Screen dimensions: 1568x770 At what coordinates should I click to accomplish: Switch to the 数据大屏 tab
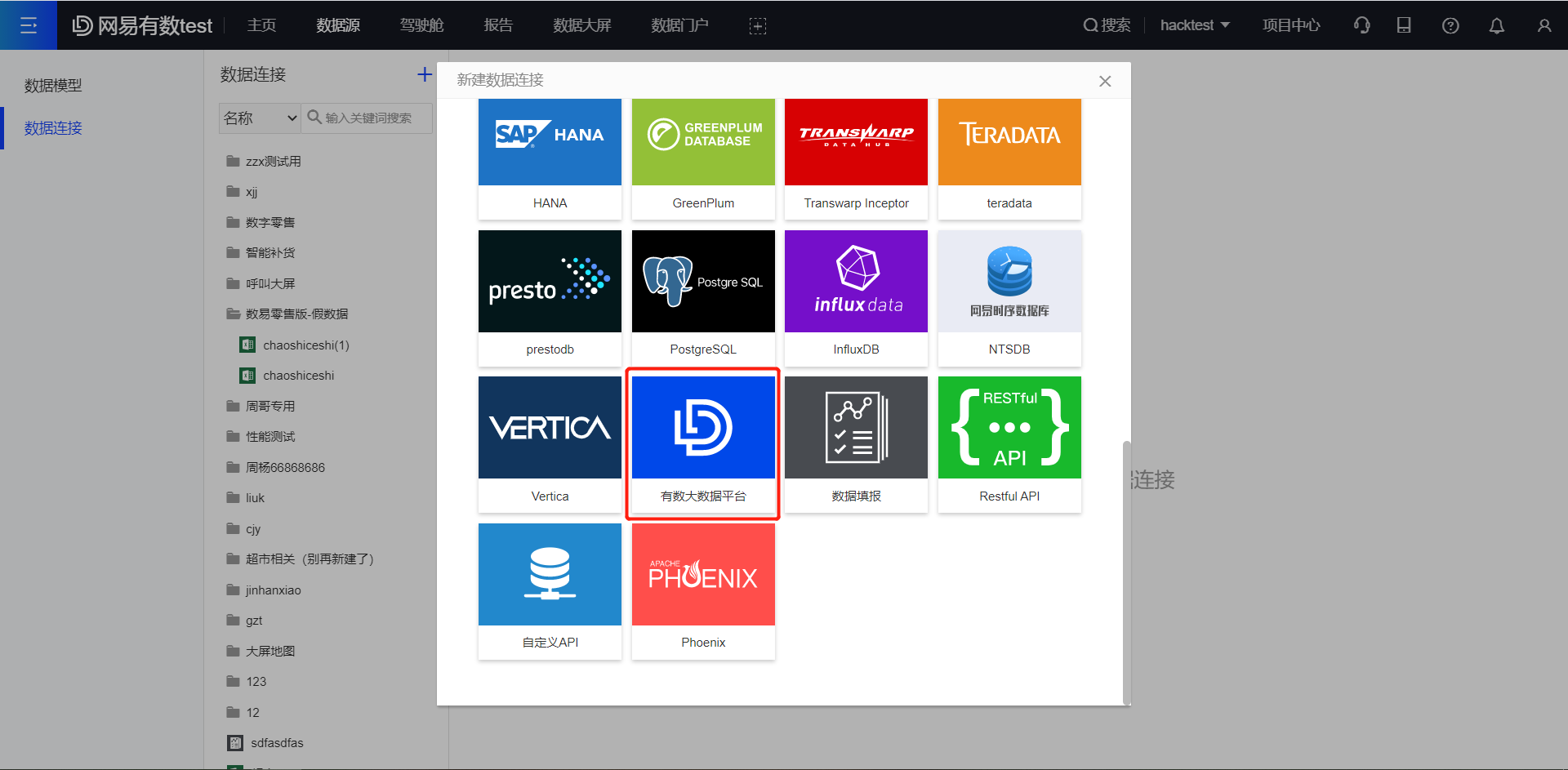click(x=582, y=25)
